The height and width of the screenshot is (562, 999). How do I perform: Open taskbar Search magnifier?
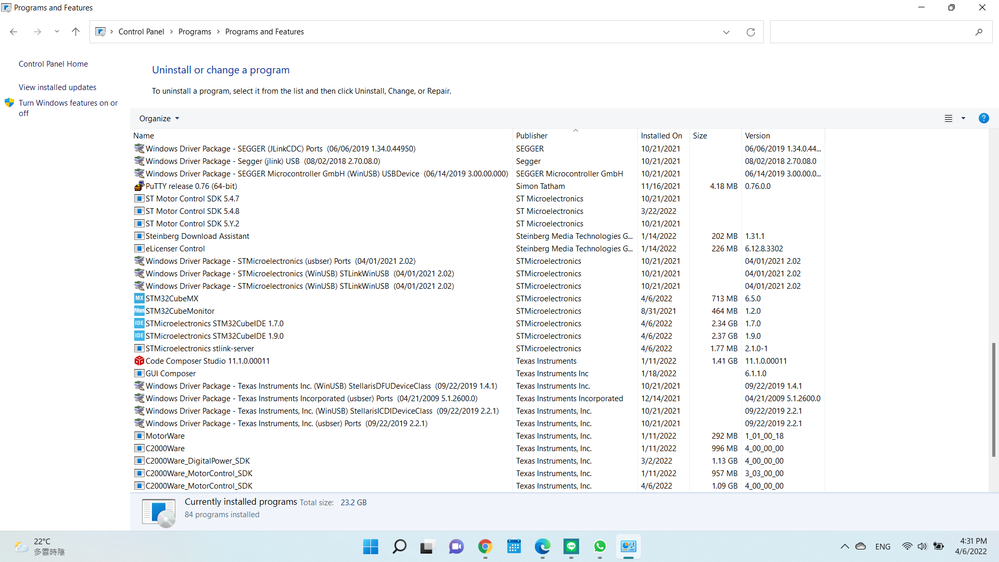[399, 546]
